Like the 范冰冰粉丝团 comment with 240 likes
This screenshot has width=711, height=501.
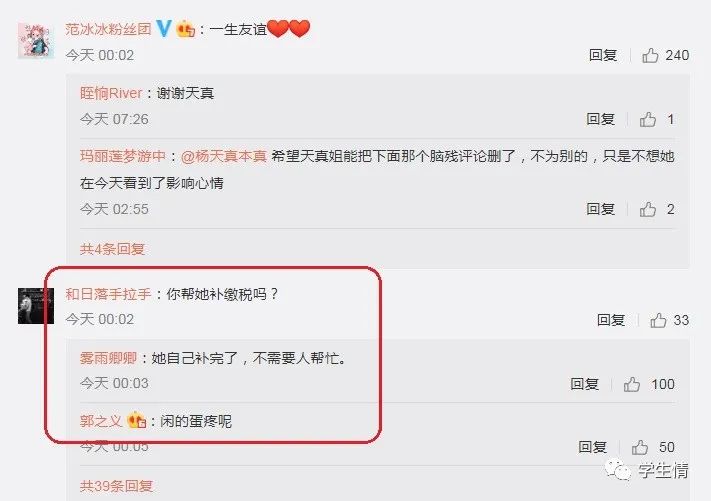[650, 55]
